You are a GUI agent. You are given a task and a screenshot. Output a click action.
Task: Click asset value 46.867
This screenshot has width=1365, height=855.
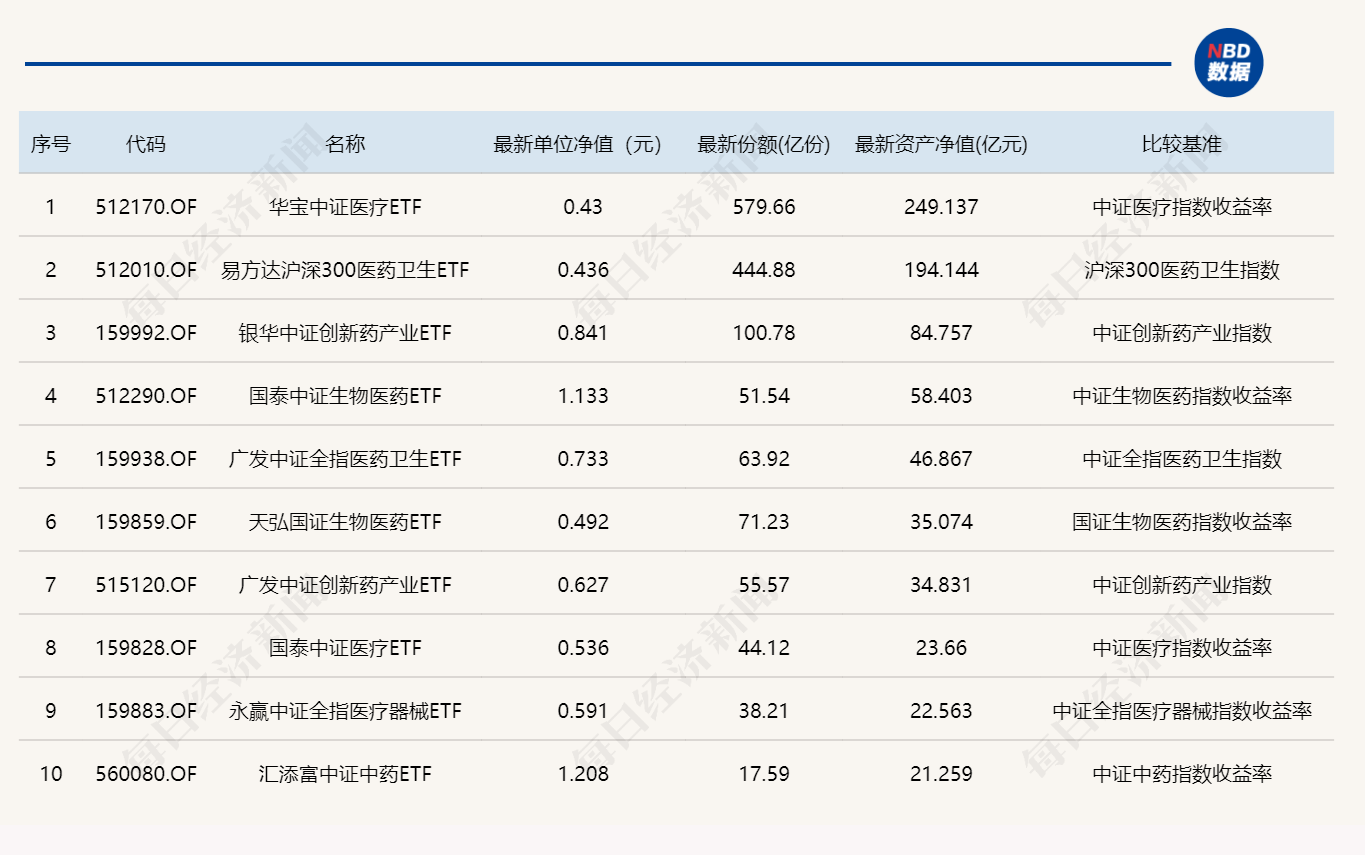coord(941,459)
